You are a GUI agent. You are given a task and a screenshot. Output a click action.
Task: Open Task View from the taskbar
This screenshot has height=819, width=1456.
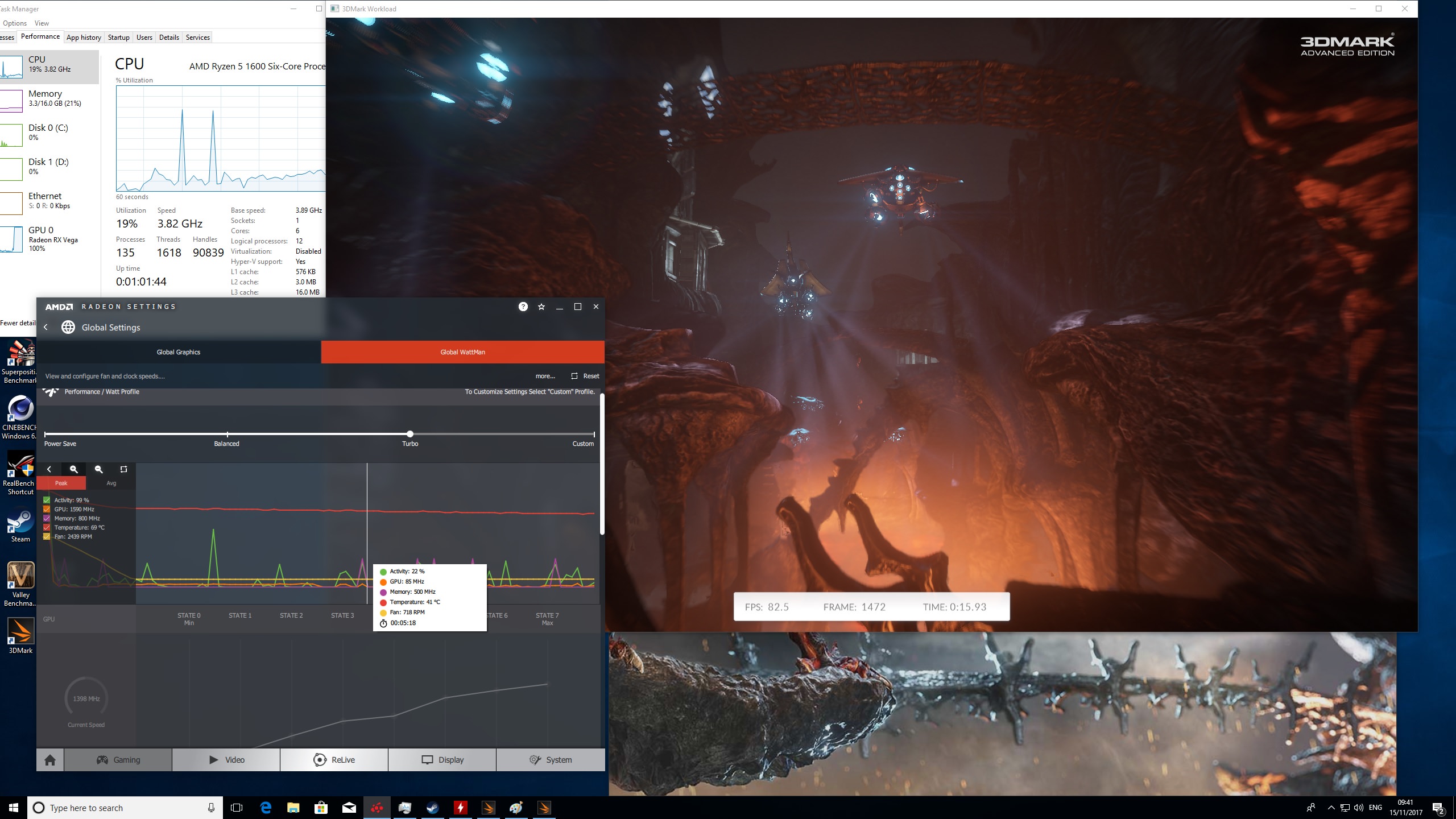coord(237,808)
